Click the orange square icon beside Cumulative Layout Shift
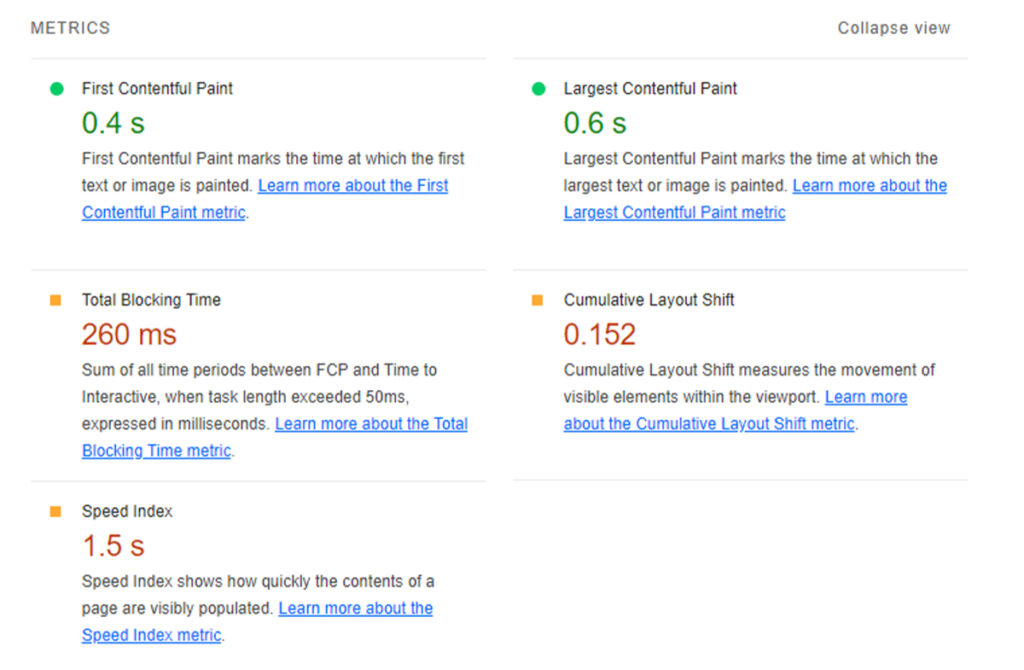This screenshot has height=670, width=1024. 537,299
